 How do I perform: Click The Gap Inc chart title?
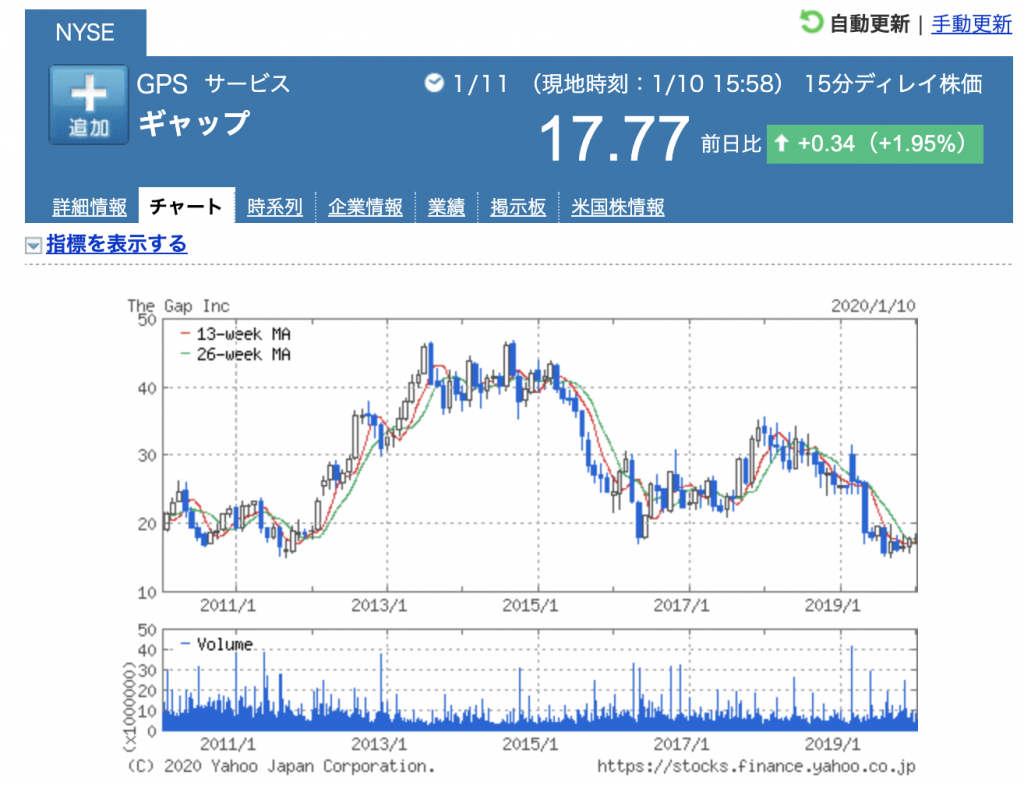tap(178, 306)
